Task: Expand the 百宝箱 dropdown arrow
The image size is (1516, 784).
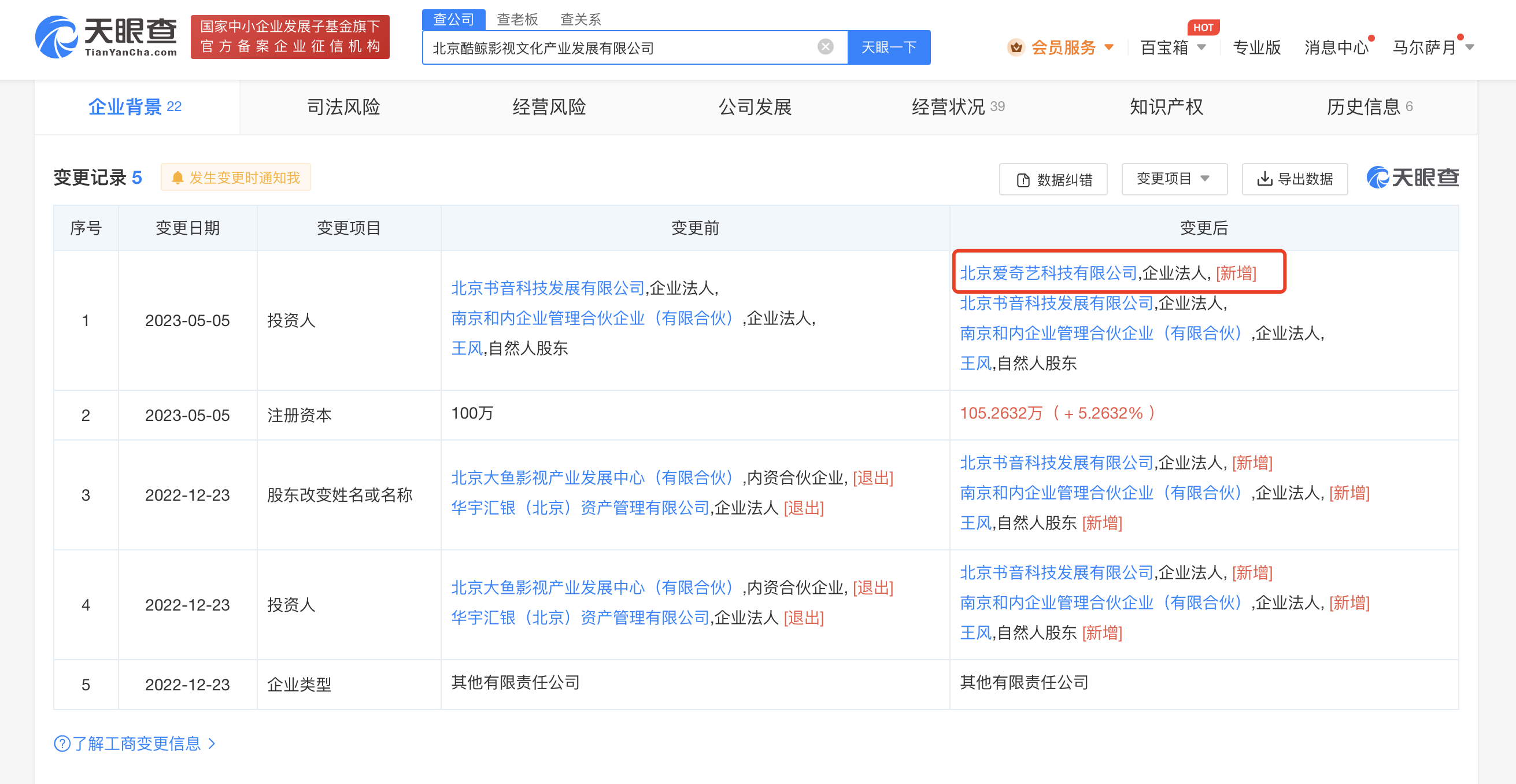Action: [x=1201, y=47]
